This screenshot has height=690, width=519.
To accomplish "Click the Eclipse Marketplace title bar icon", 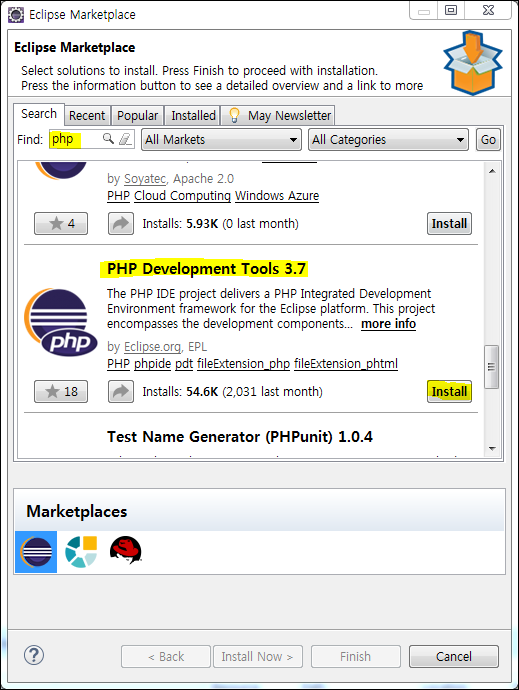I will coord(16,15).
